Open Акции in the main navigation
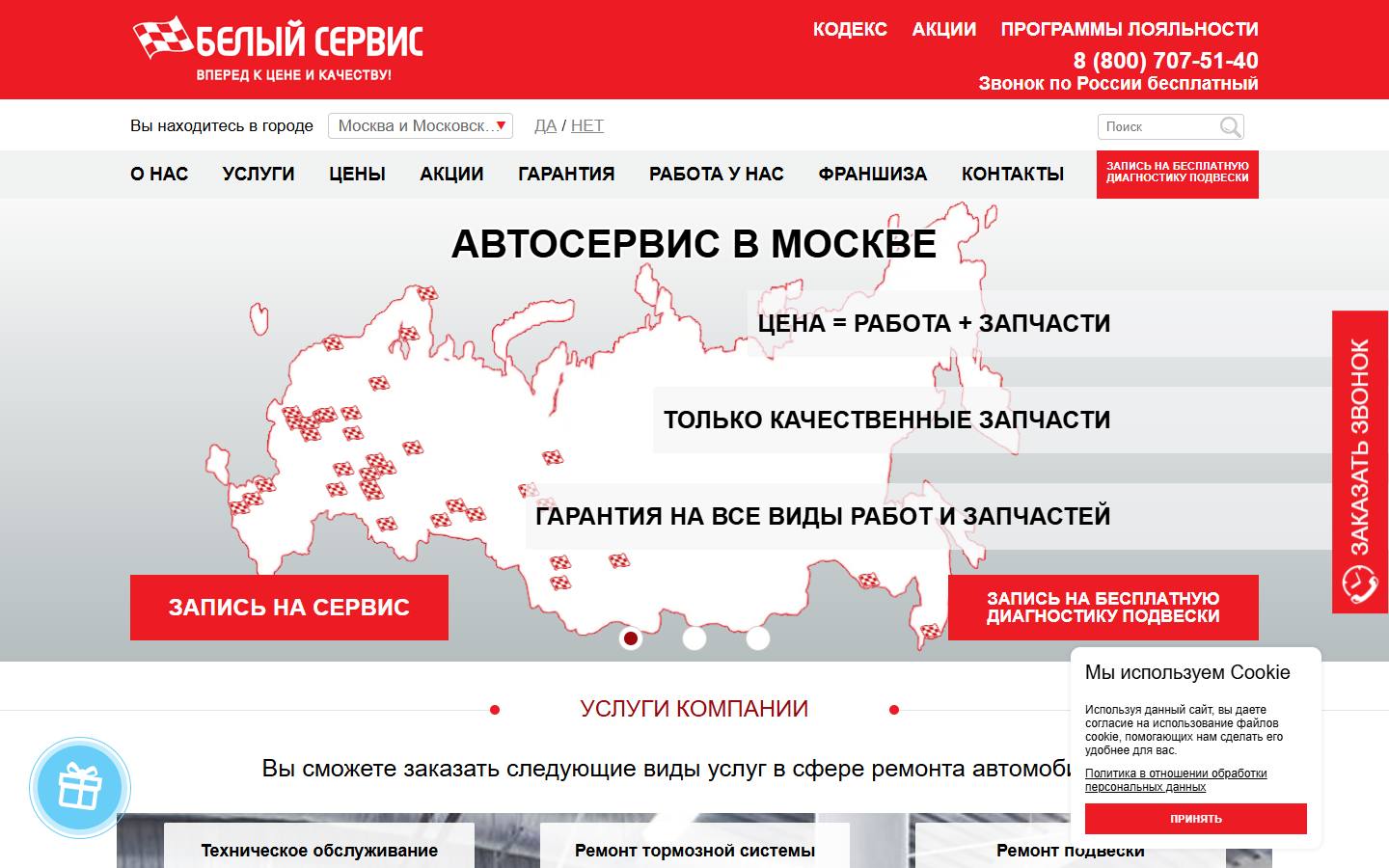Screen dimensions: 1389x868 (x=451, y=175)
